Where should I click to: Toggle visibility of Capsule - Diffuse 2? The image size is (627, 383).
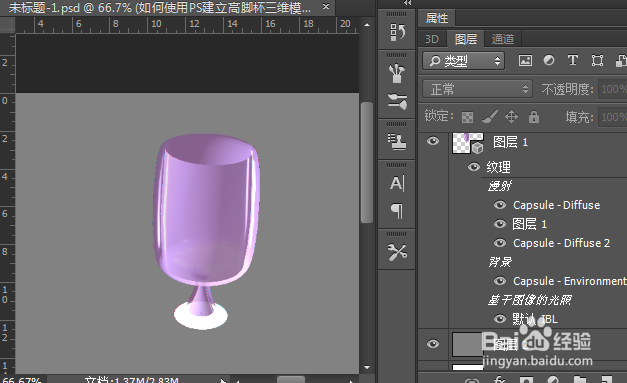[x=500, y=243]
